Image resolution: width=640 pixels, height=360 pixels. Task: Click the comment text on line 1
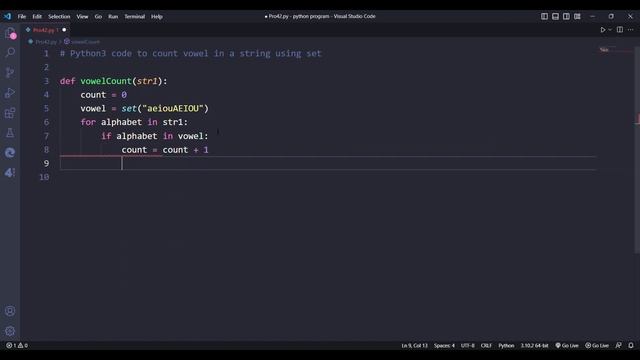tap(191, 53)
